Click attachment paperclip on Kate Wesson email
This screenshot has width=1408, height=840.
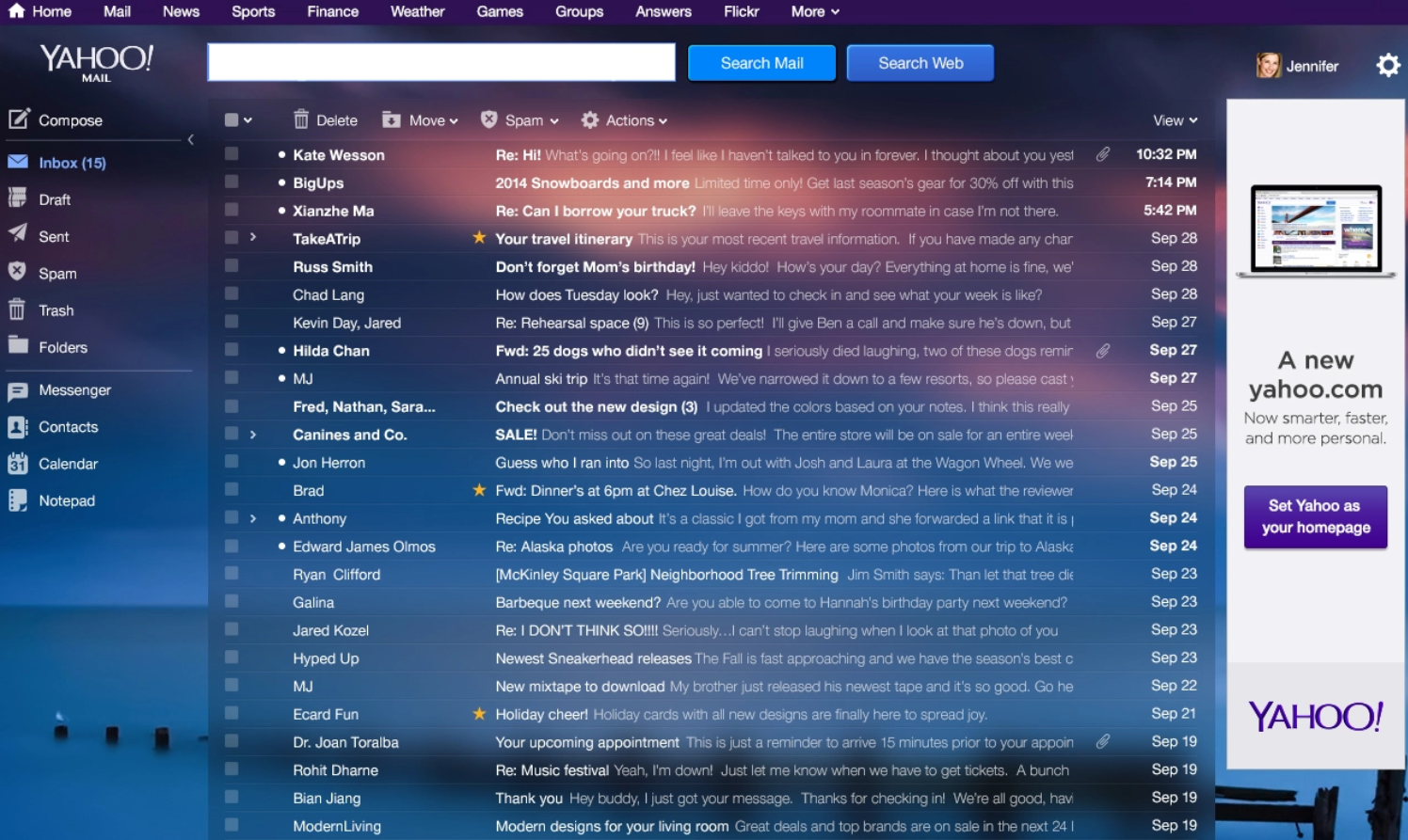(x=1102, y=154)
